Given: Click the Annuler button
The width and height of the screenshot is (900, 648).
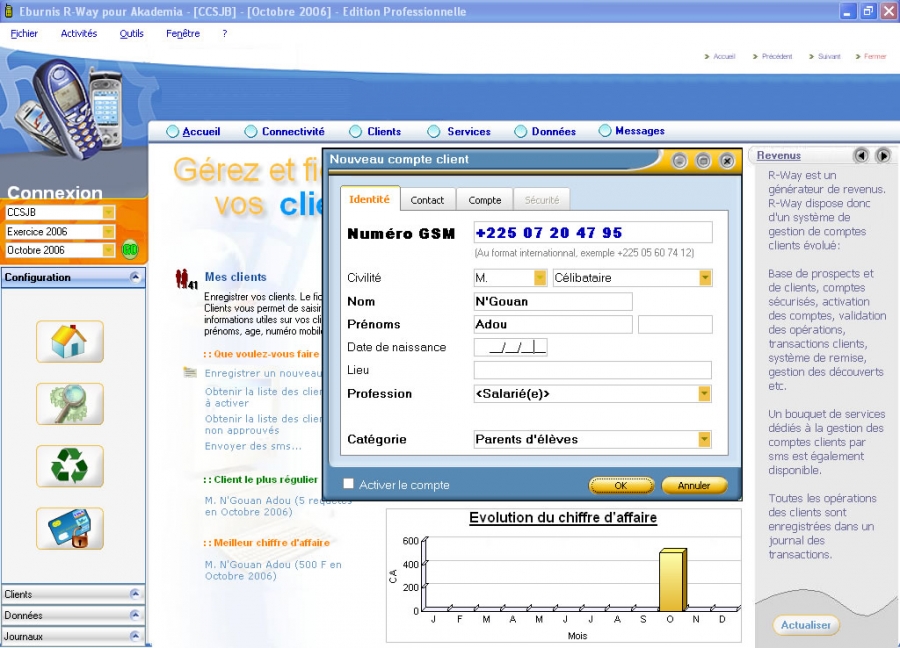Looking at the screenshot, I should pyautogui.click(x=694, y=486).
